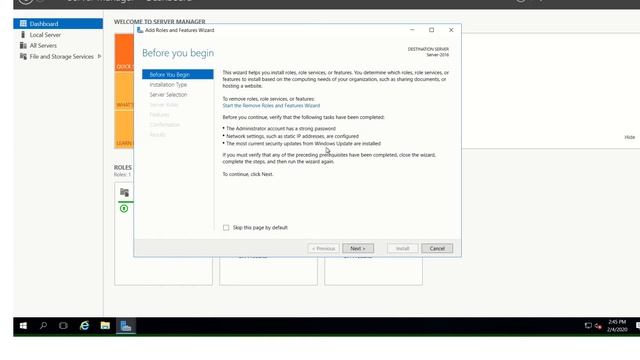Click the Server Roles wizard step
This screenshot has width=640, height=360.
point(164,104)
